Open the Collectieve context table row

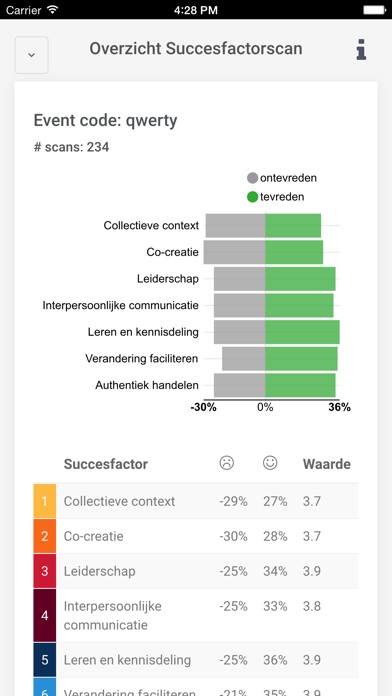coord(196,501)
